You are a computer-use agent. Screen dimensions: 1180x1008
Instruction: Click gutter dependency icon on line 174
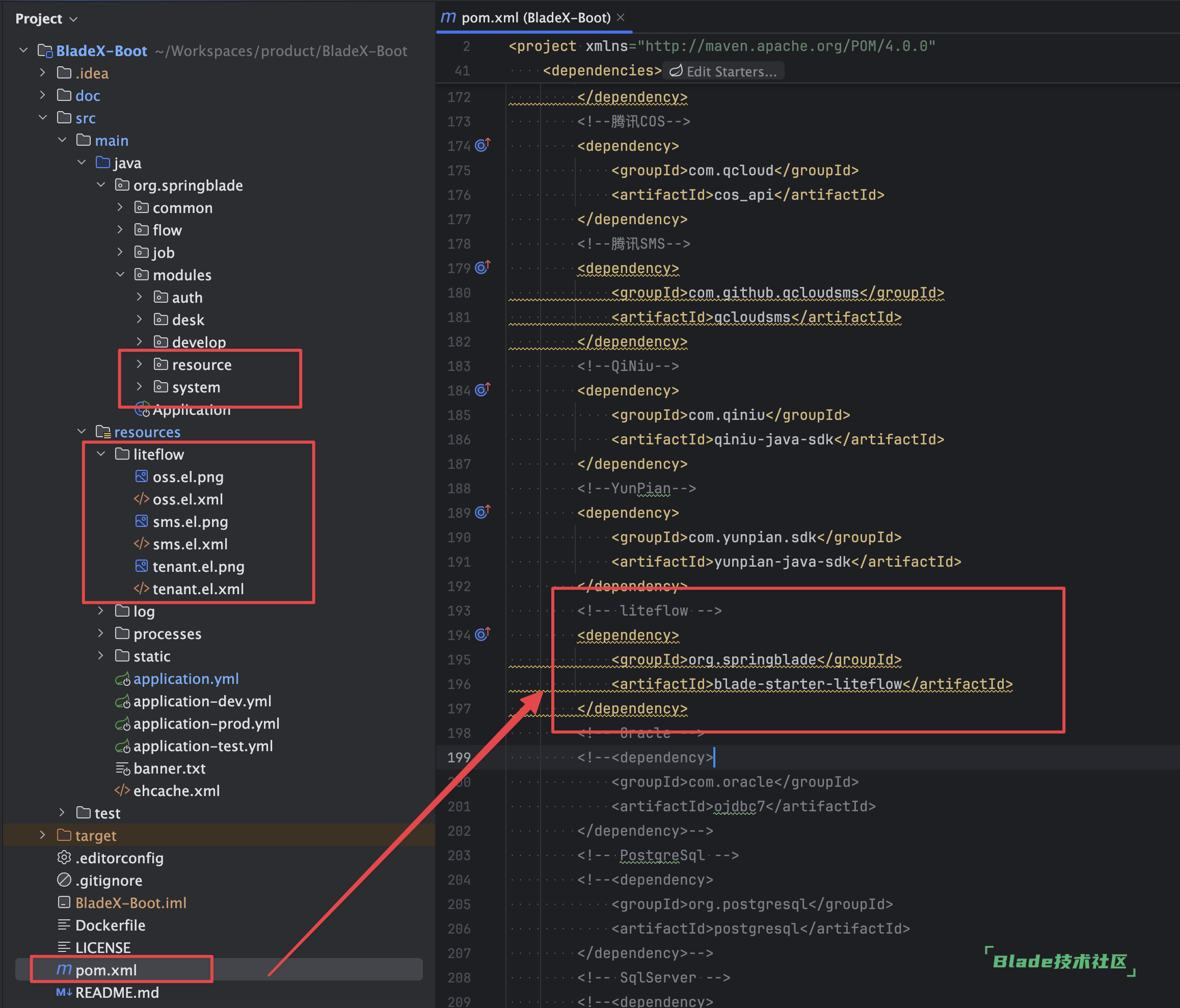coord(482,145)
